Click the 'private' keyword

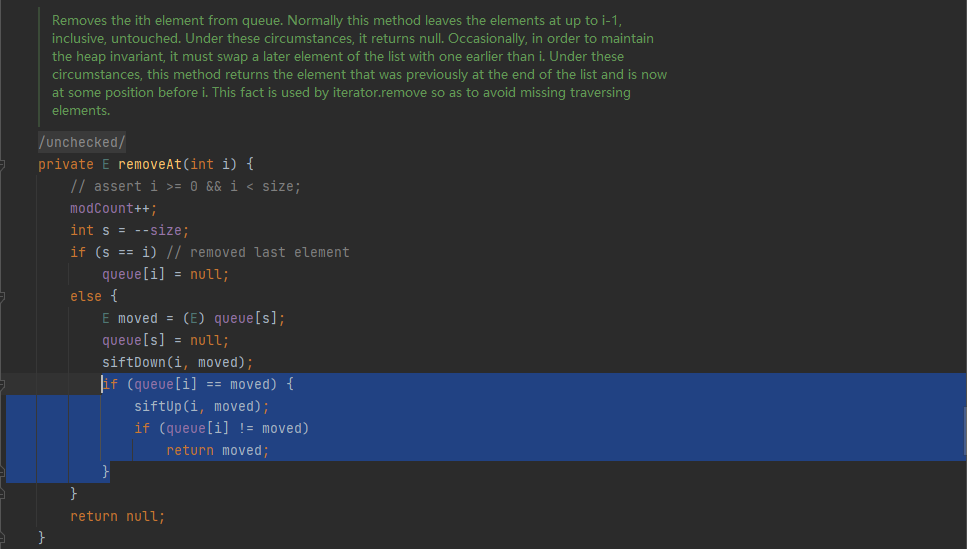coord(66,164)
